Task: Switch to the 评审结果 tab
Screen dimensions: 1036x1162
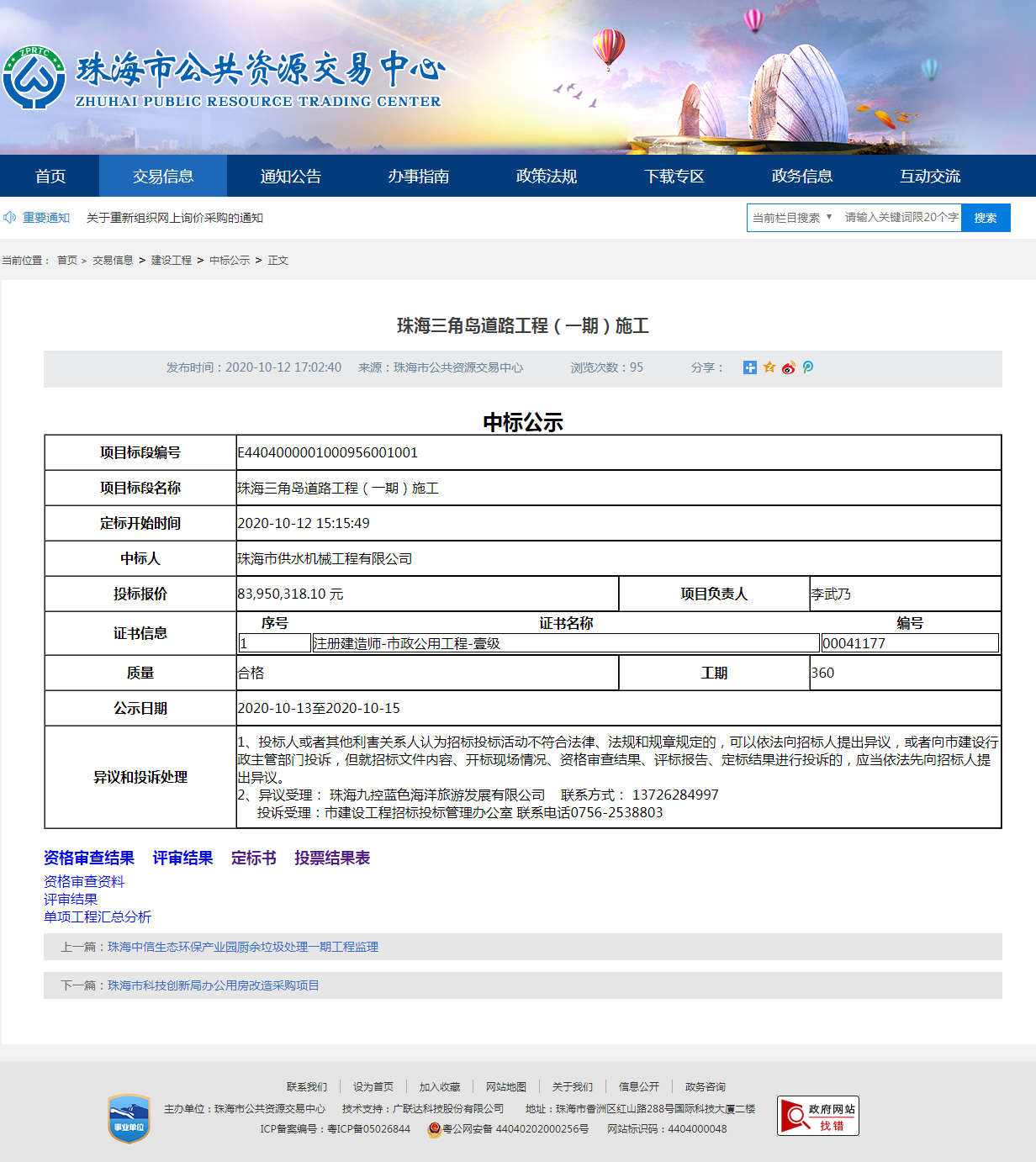Action: pos(182,858)
